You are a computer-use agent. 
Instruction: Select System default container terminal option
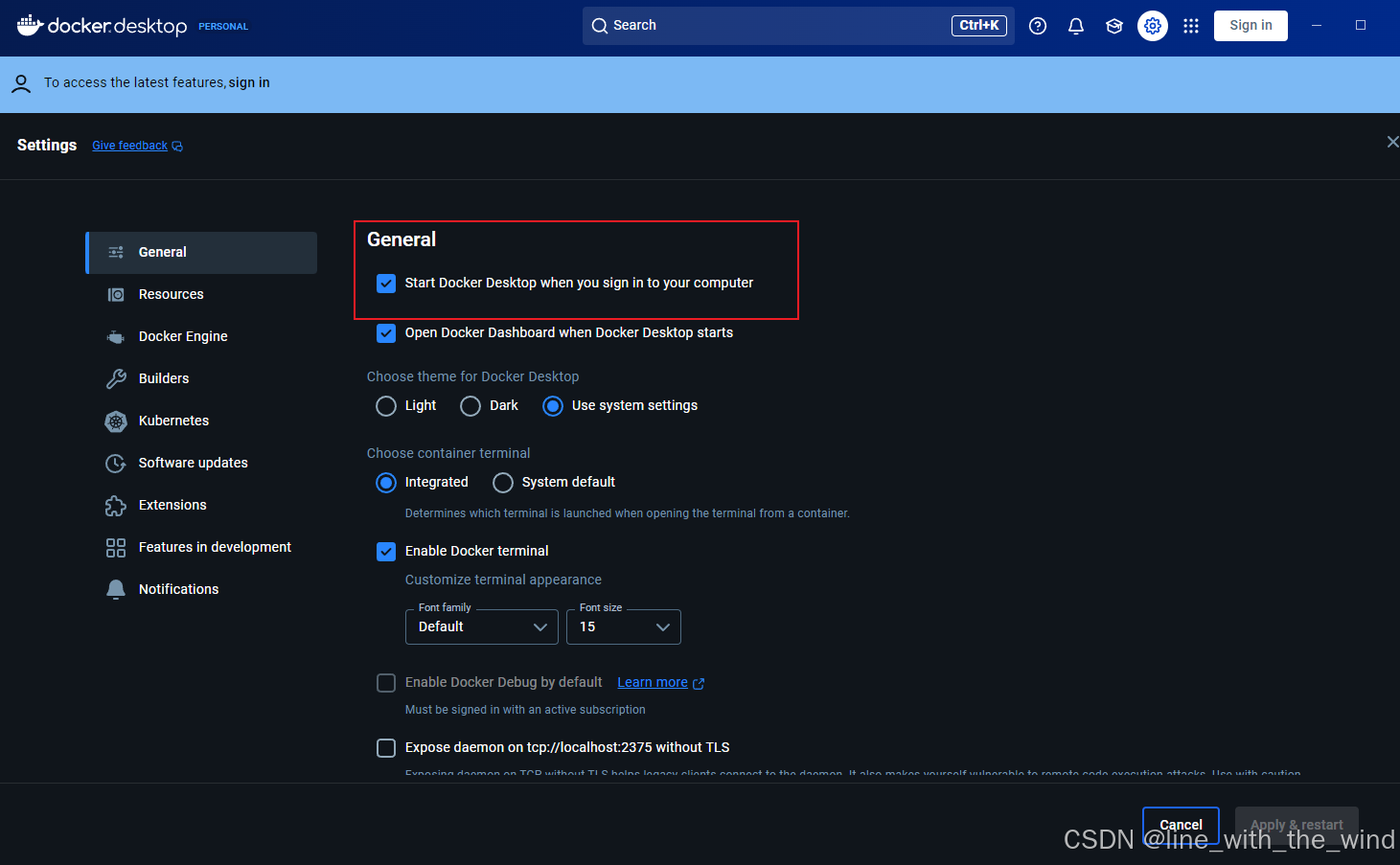(x=503, y=483)
